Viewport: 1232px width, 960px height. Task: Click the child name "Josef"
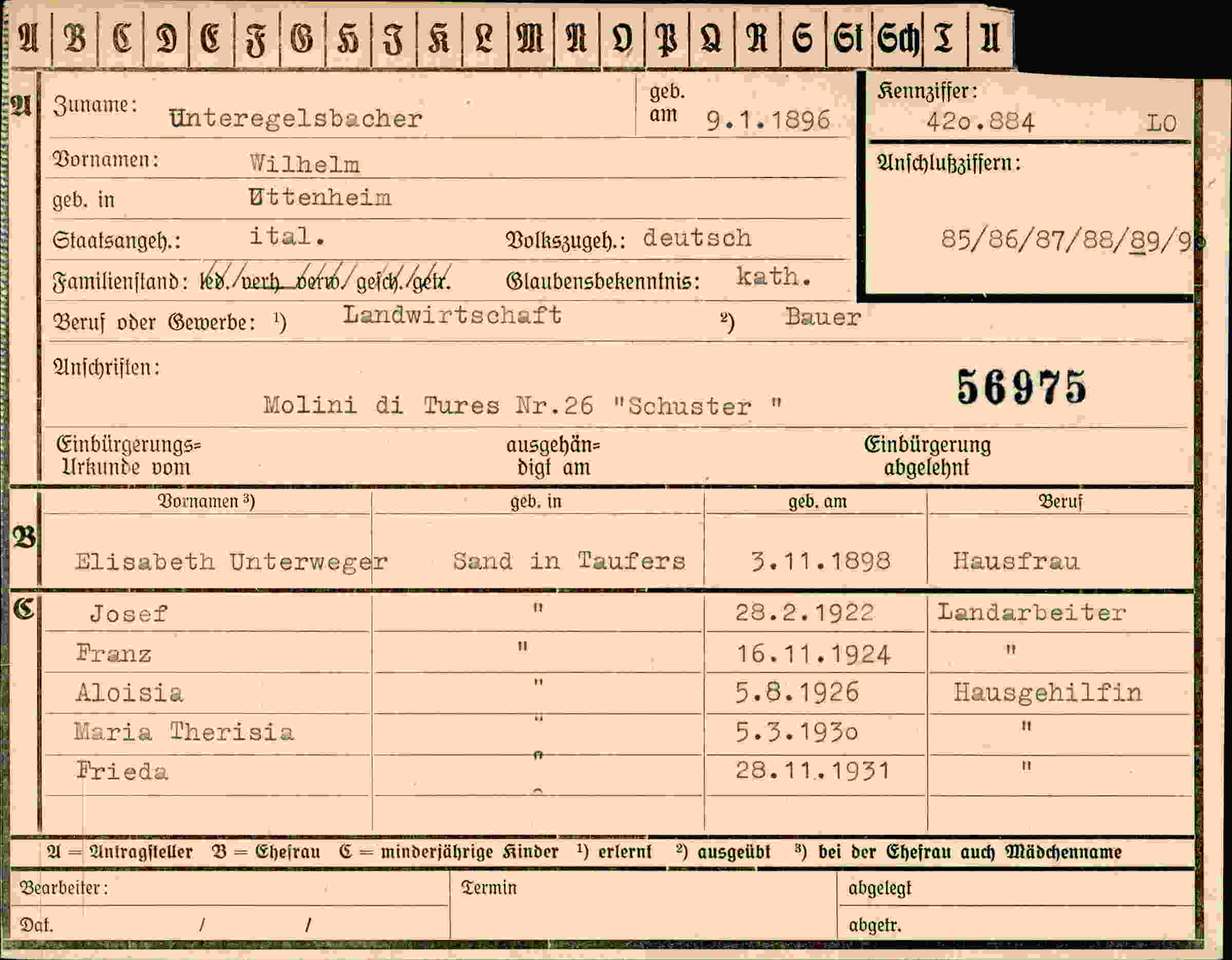tap(128, 614)
